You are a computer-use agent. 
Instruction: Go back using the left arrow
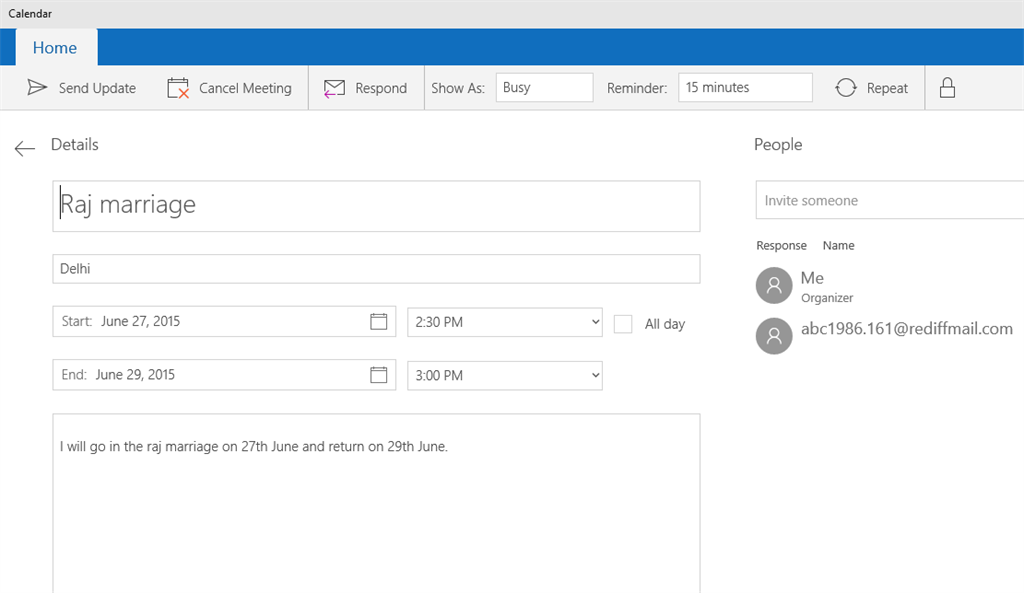pos(25,149)
